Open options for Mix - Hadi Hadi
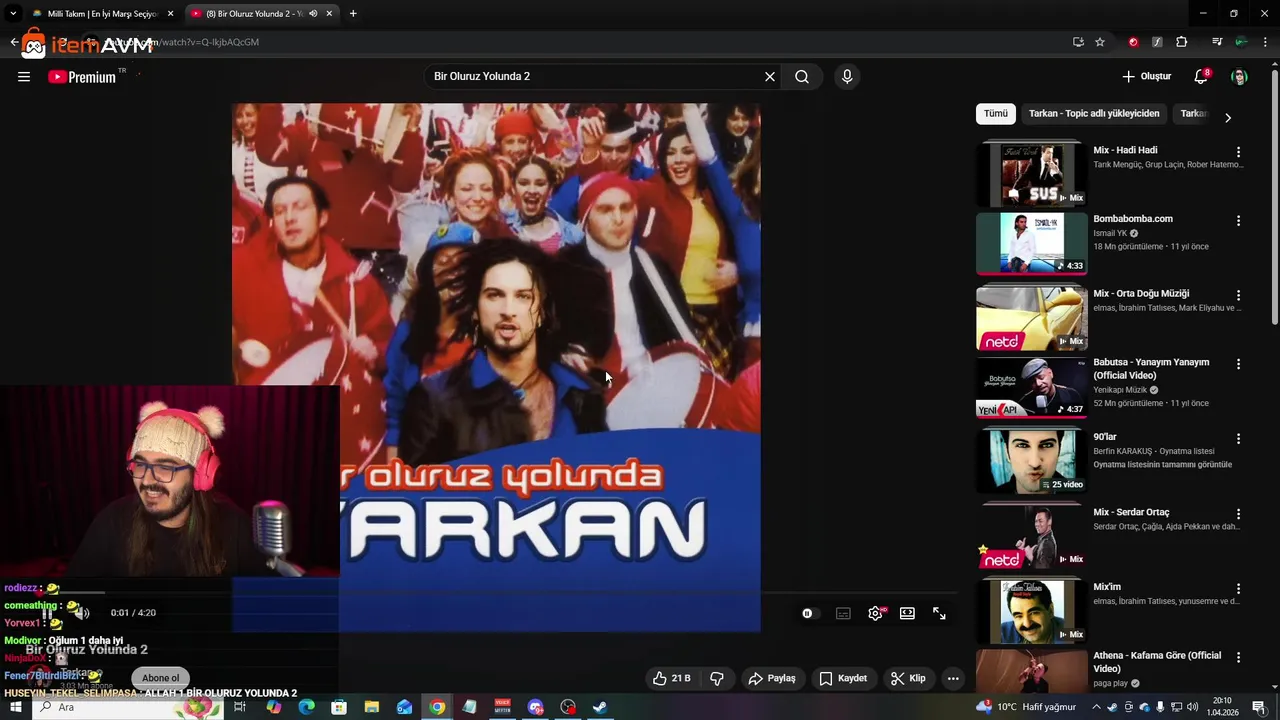 click(x=1238, y=152)
